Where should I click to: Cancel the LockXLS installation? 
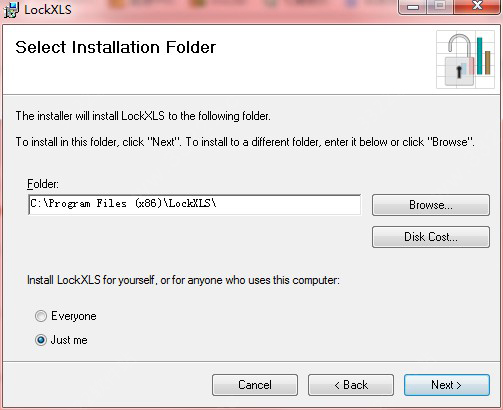click(x=255, y=385)
